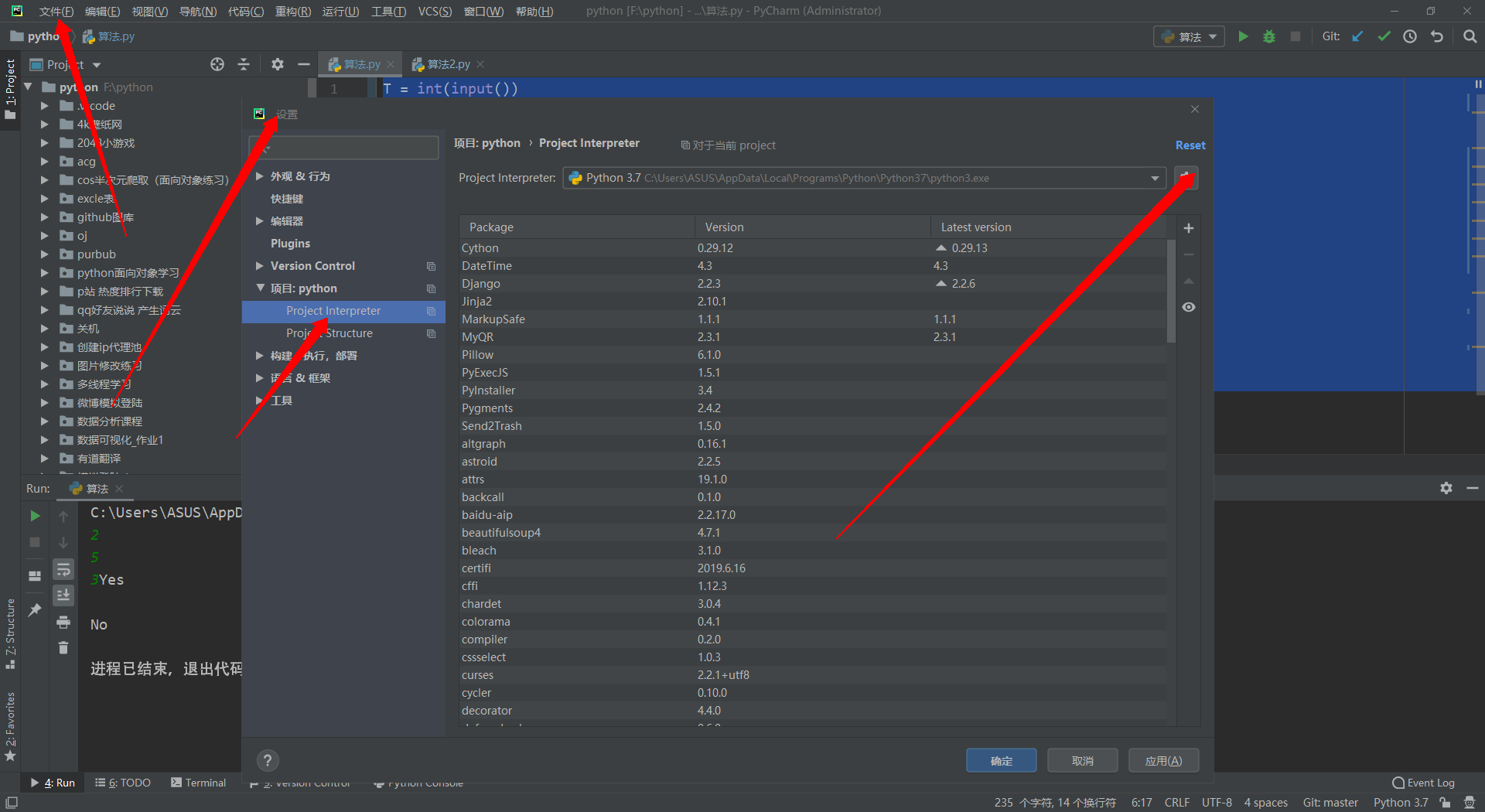Click the Git history clock icon

1410,36
